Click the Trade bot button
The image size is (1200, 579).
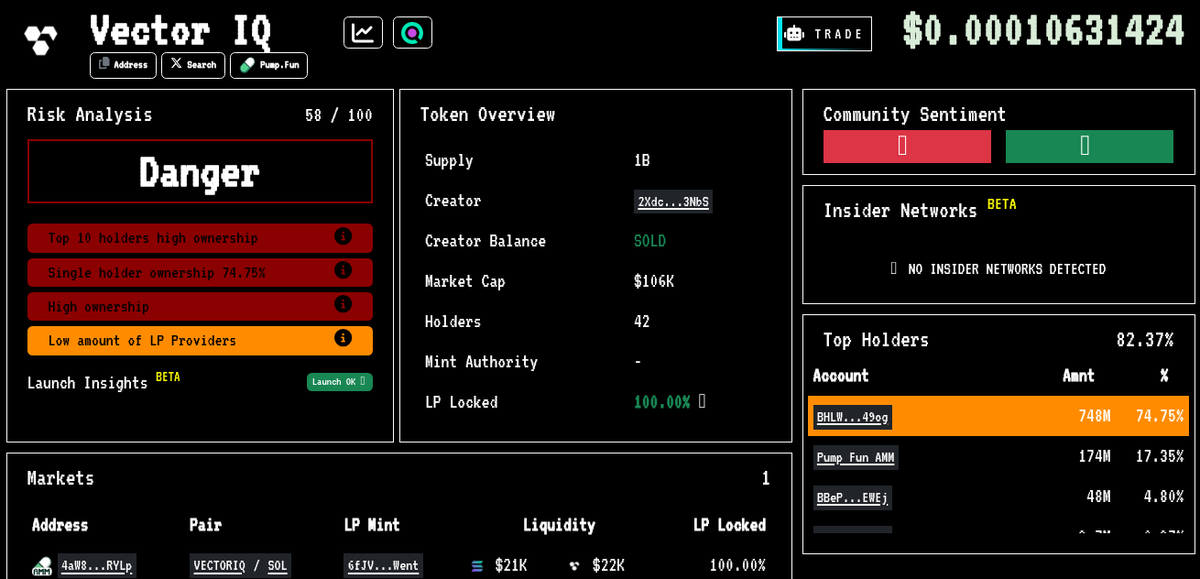pos(824,34)
